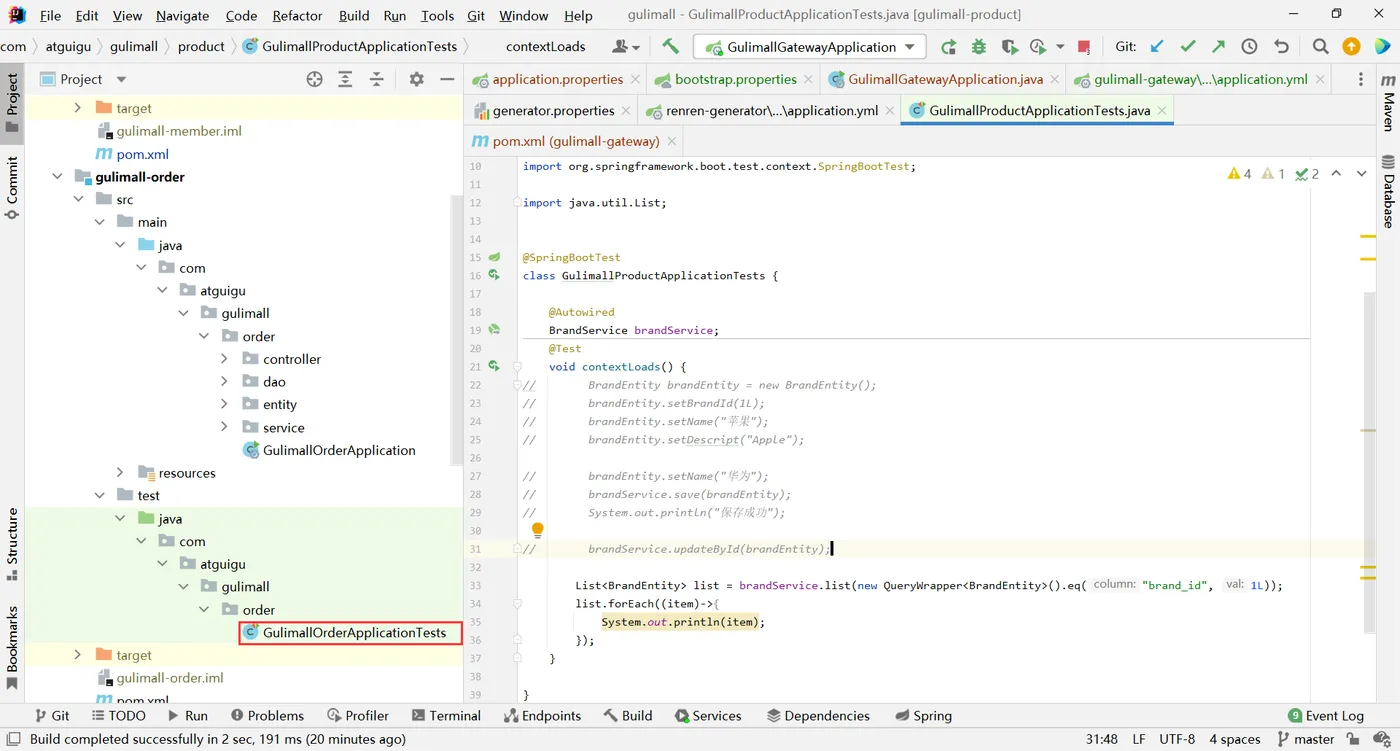Start debugging with the bug icon
Image resolution: width=1400 pixels, height=751 pixels.
point(978,47)
